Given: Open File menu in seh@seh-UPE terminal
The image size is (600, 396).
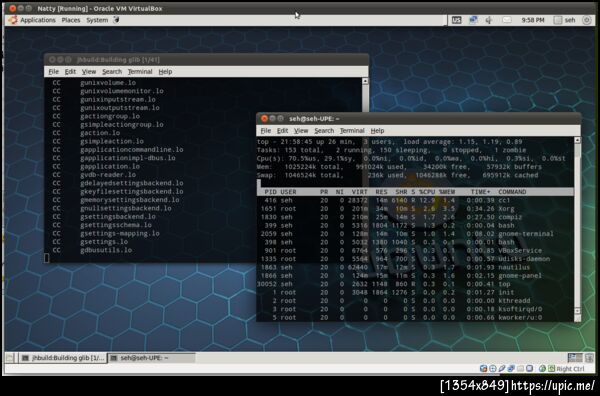Looking at the screenshot, I should click(266, 130).
